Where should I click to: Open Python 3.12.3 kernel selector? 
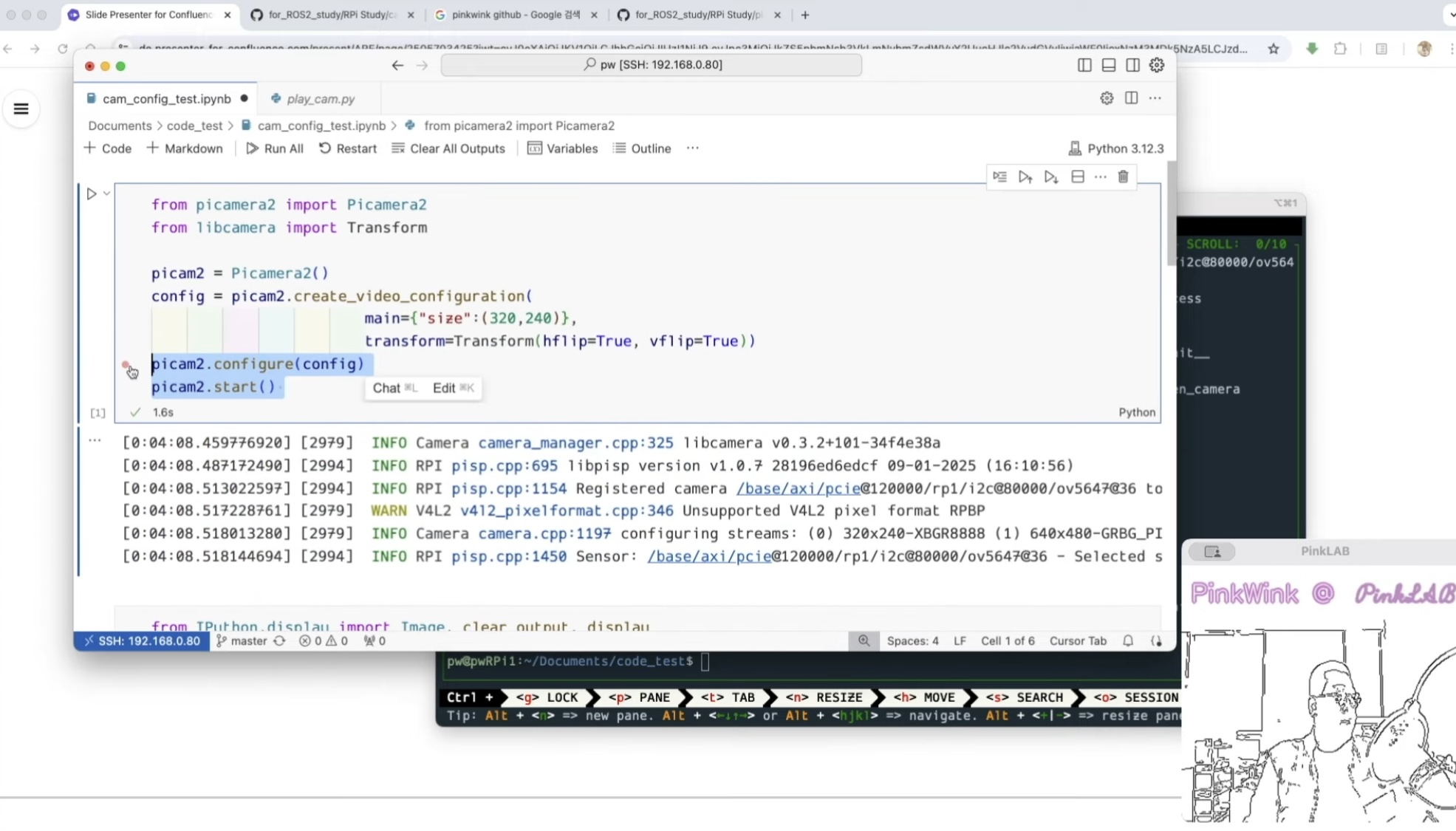[x=1115, y=148]
